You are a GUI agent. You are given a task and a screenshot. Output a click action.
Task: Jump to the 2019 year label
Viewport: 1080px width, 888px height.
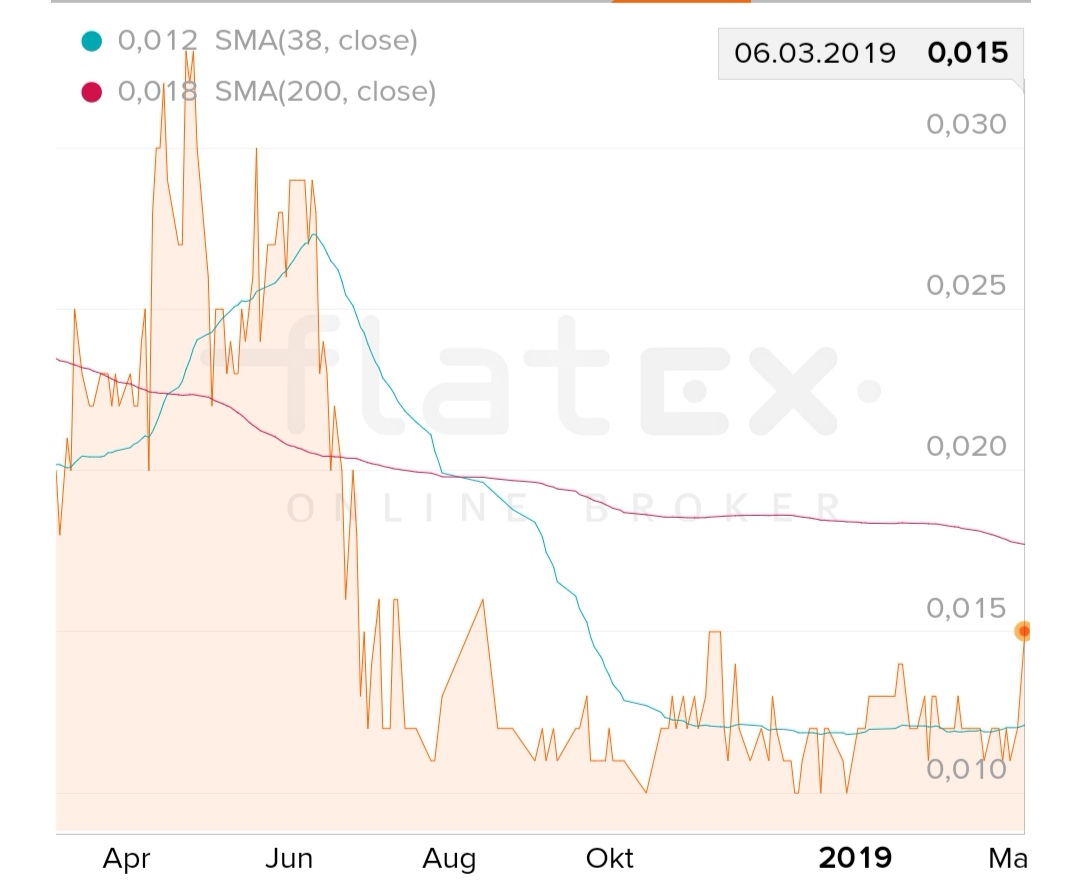coord(855,858)
